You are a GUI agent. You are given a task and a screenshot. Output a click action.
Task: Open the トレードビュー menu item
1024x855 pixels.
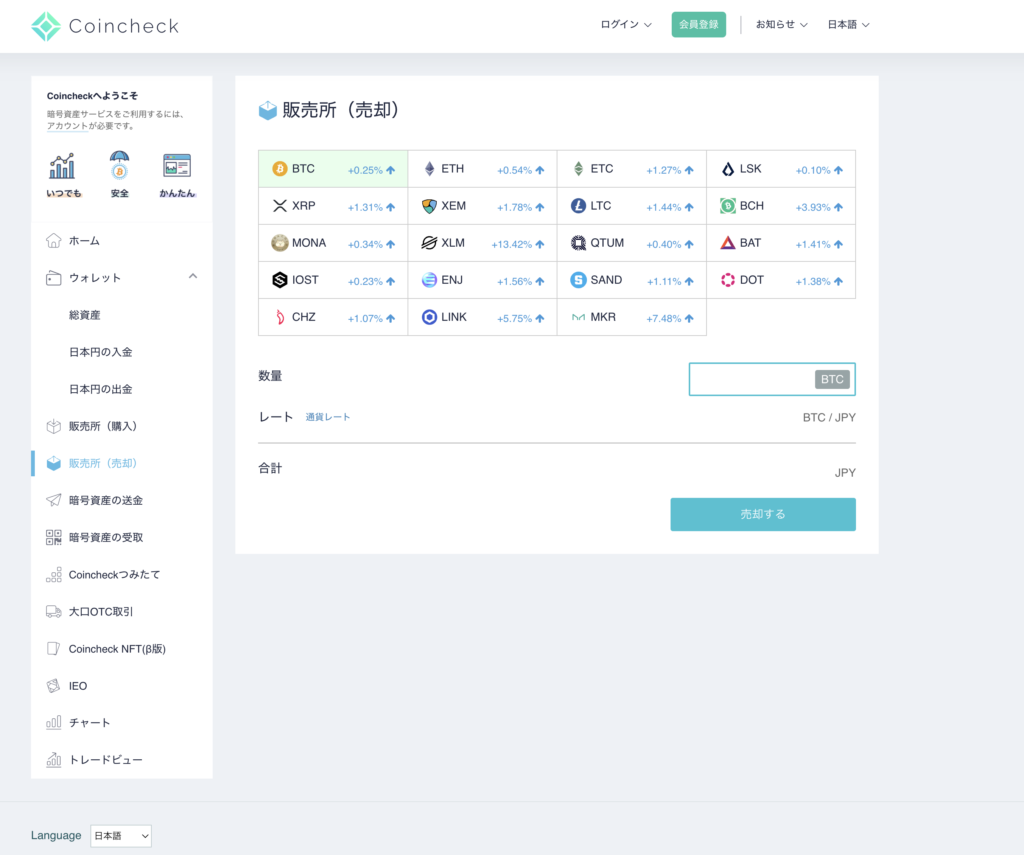[106, 760]
